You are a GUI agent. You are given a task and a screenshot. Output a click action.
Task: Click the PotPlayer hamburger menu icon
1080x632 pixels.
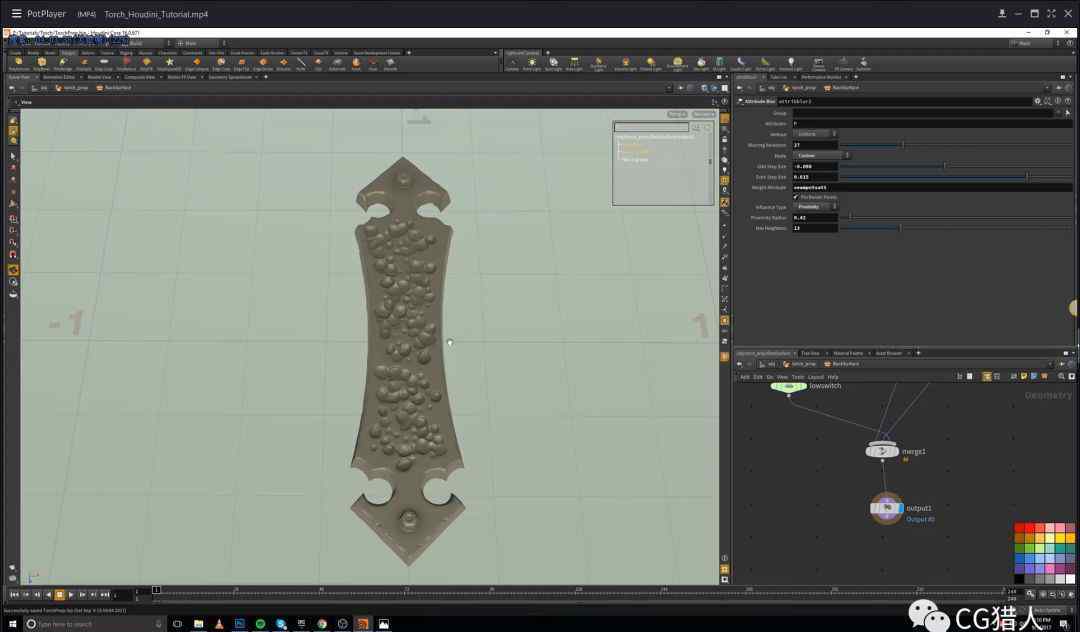16,14
